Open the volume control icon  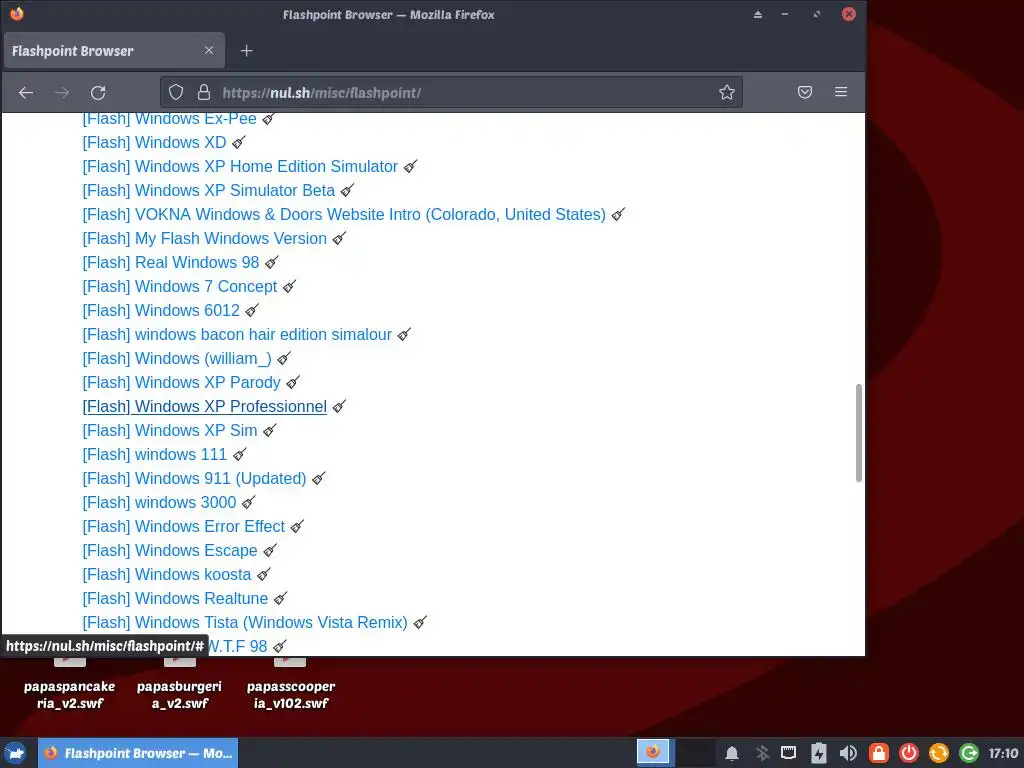(x=848, y=754)
